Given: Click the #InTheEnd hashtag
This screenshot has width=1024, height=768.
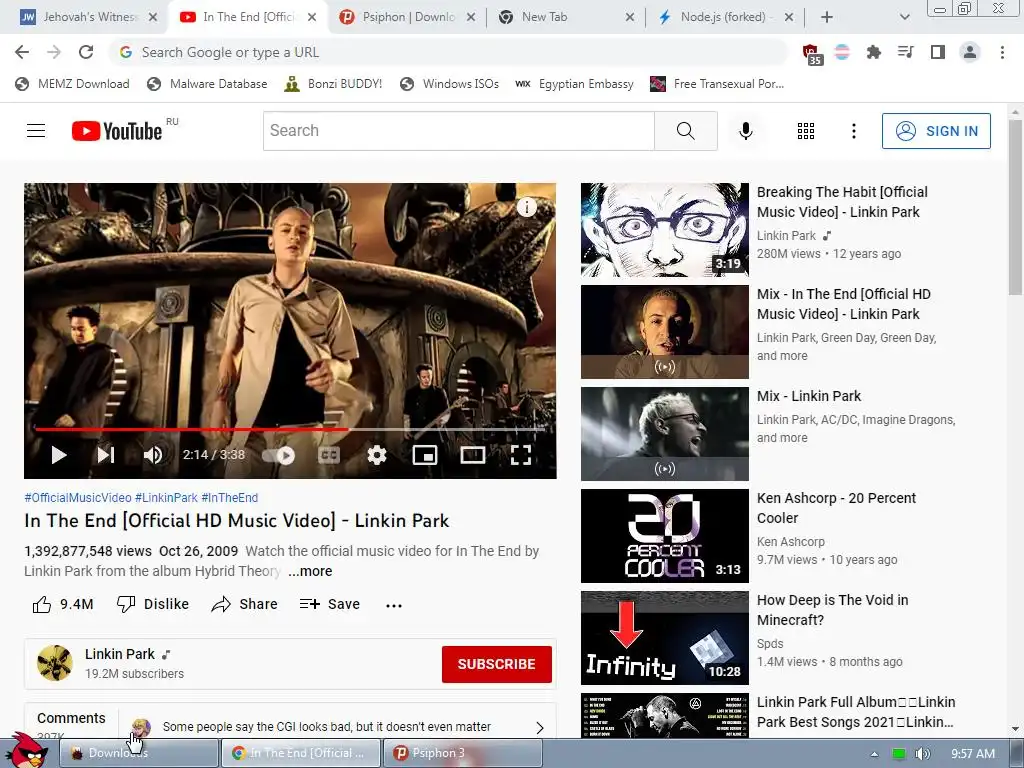Looking at the screenshot, I should [x=229, y=498].
